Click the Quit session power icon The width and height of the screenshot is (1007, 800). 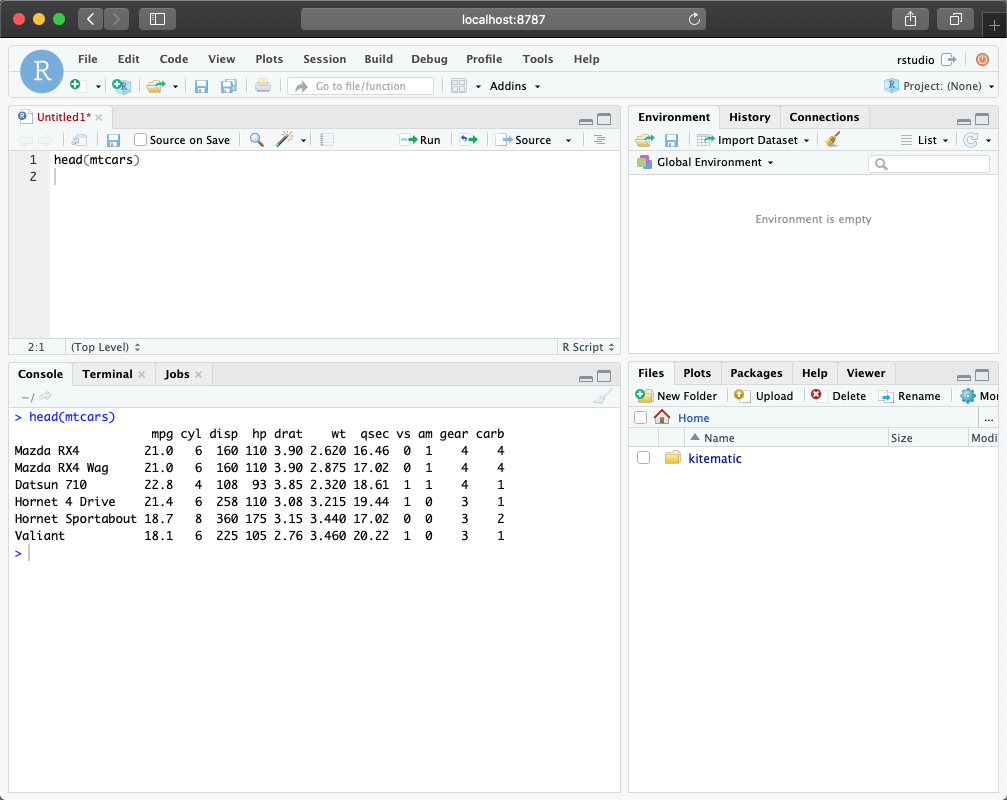982,59
